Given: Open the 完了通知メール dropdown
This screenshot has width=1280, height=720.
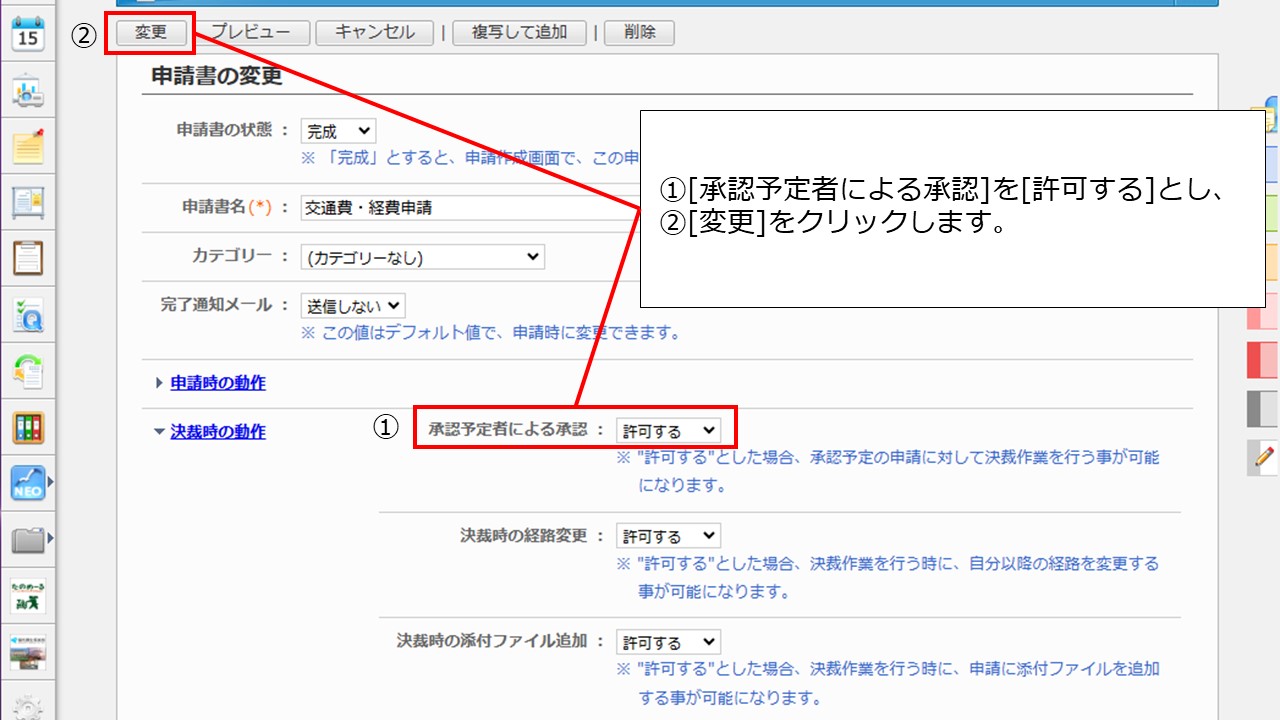Looking at the screenshot, I should 353,306.
